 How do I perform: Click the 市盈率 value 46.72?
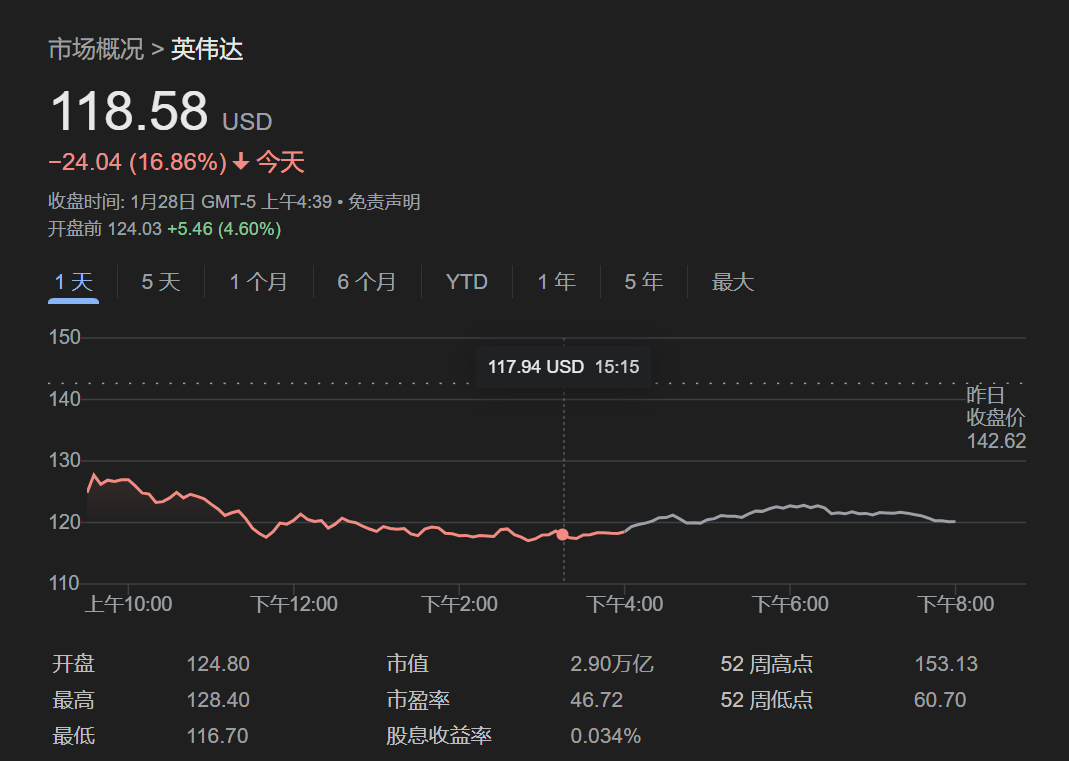click(597, 700)
